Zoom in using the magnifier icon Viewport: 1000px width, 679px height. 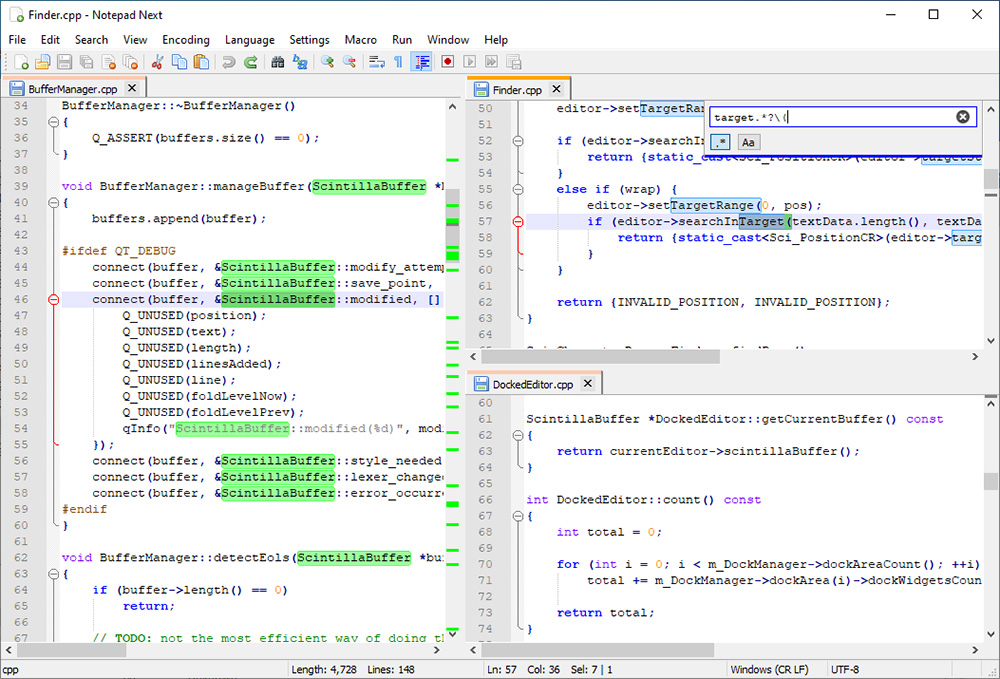327,62
